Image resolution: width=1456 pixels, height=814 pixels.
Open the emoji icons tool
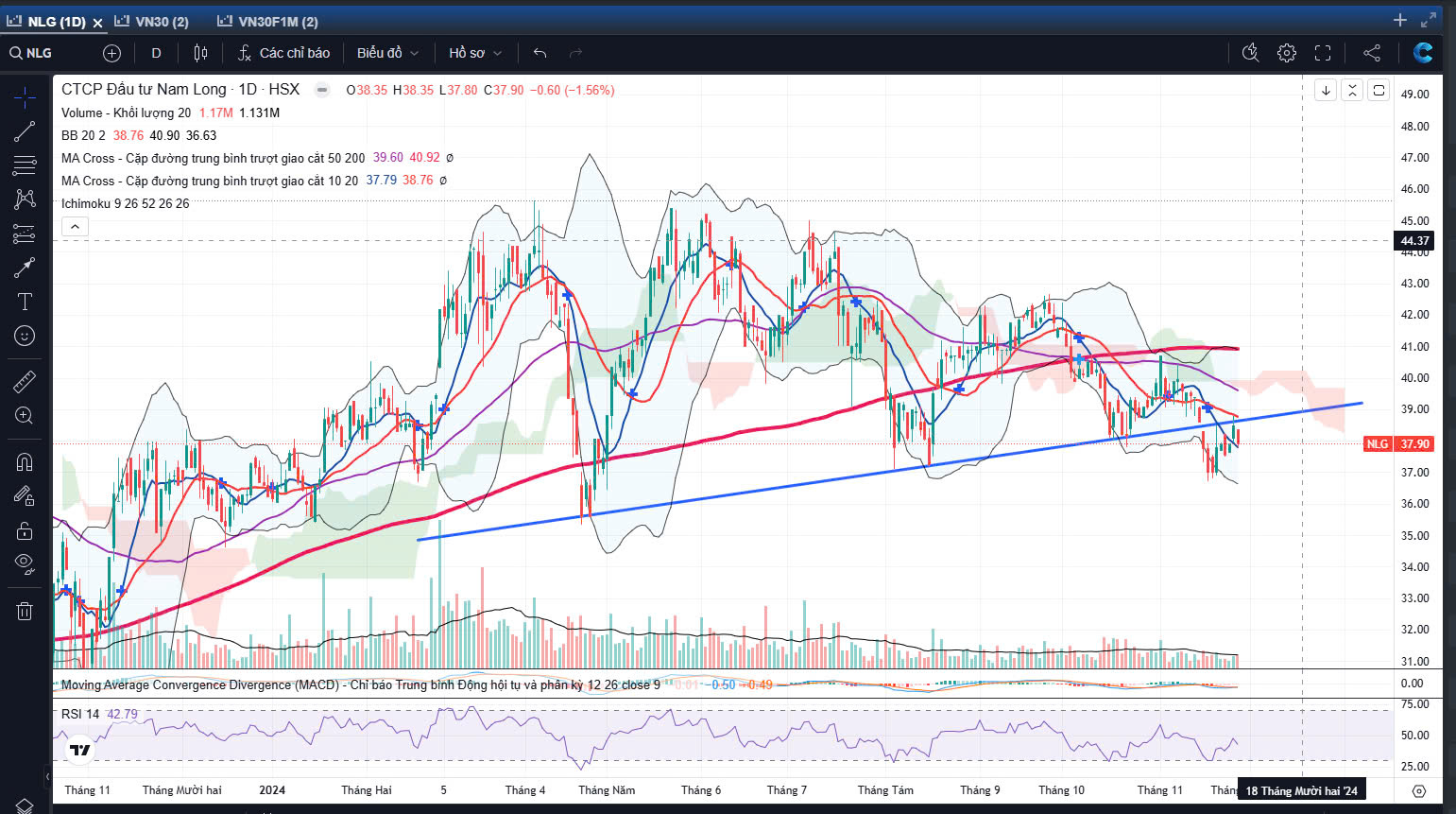[x=25, y=336]
